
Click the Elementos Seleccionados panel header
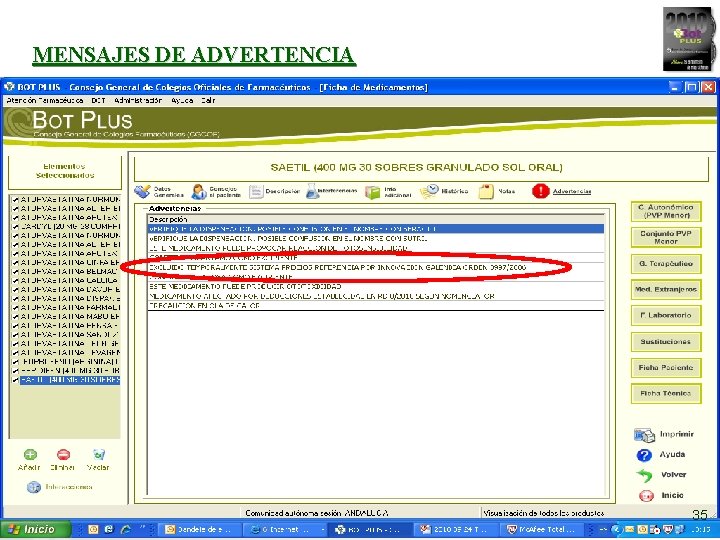(x=65, y=171)
